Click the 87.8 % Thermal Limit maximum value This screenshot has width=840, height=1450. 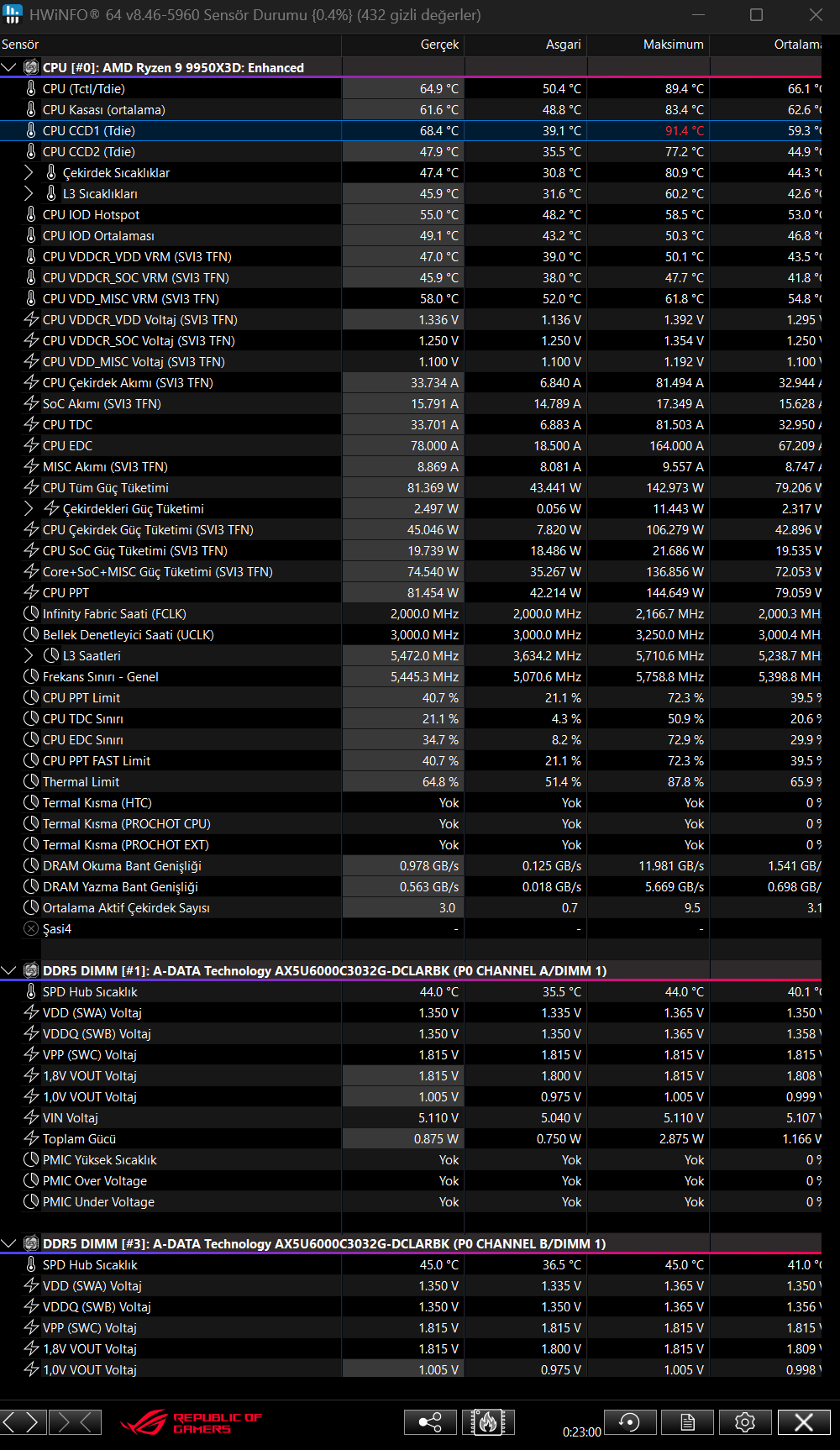685,781
